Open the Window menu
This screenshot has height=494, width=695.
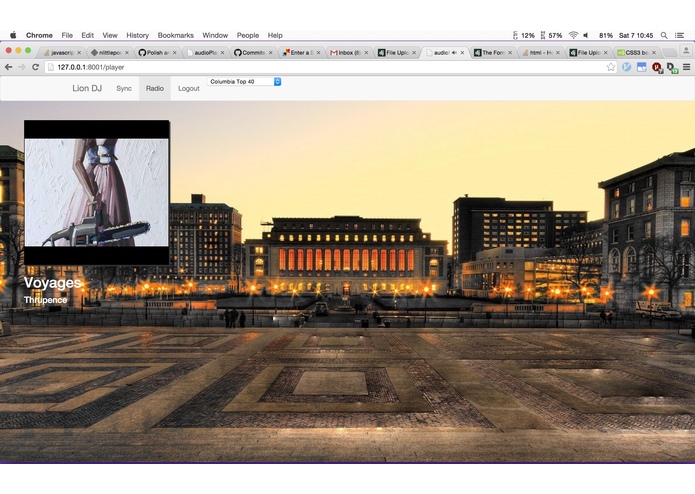pyautogui.click(x=215, y=35)
